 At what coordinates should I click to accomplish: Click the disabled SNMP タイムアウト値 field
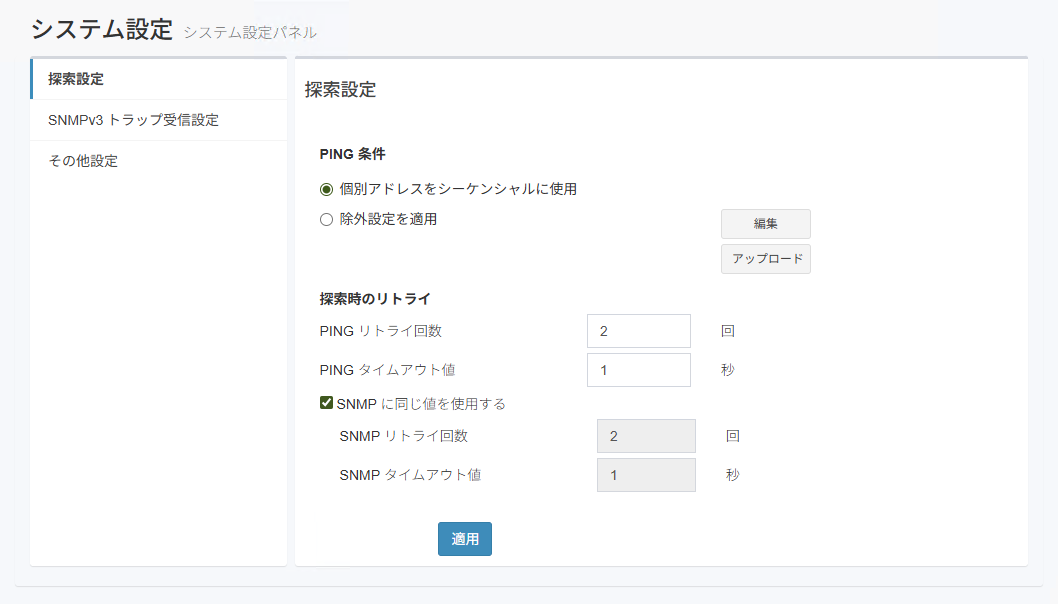[x=645, y=475]
